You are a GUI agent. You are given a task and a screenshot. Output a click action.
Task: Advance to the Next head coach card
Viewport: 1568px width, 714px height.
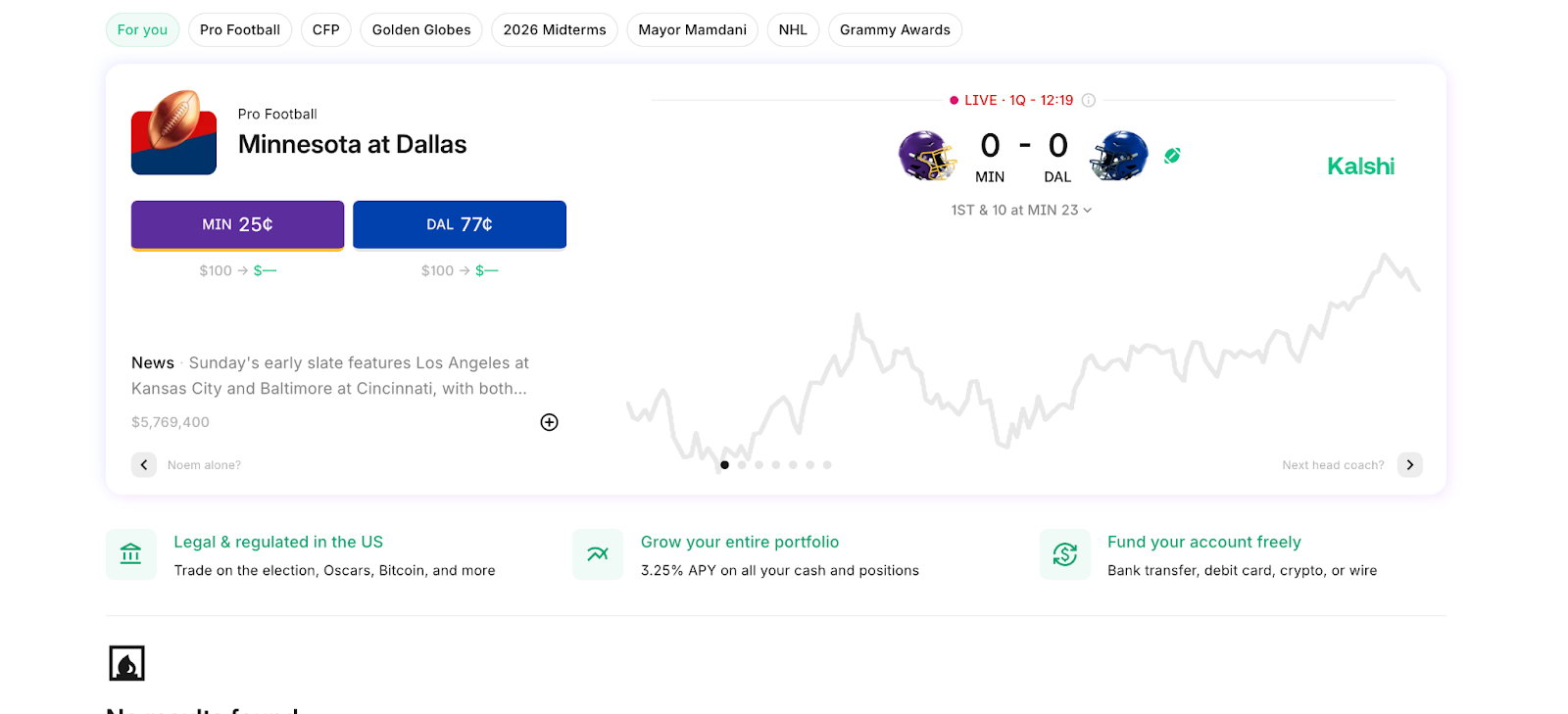click(x=1409, y=464)
